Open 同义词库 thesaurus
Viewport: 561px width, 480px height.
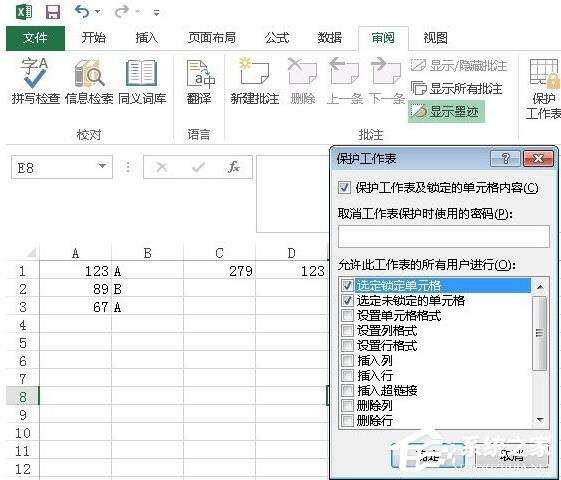point(142,81)
